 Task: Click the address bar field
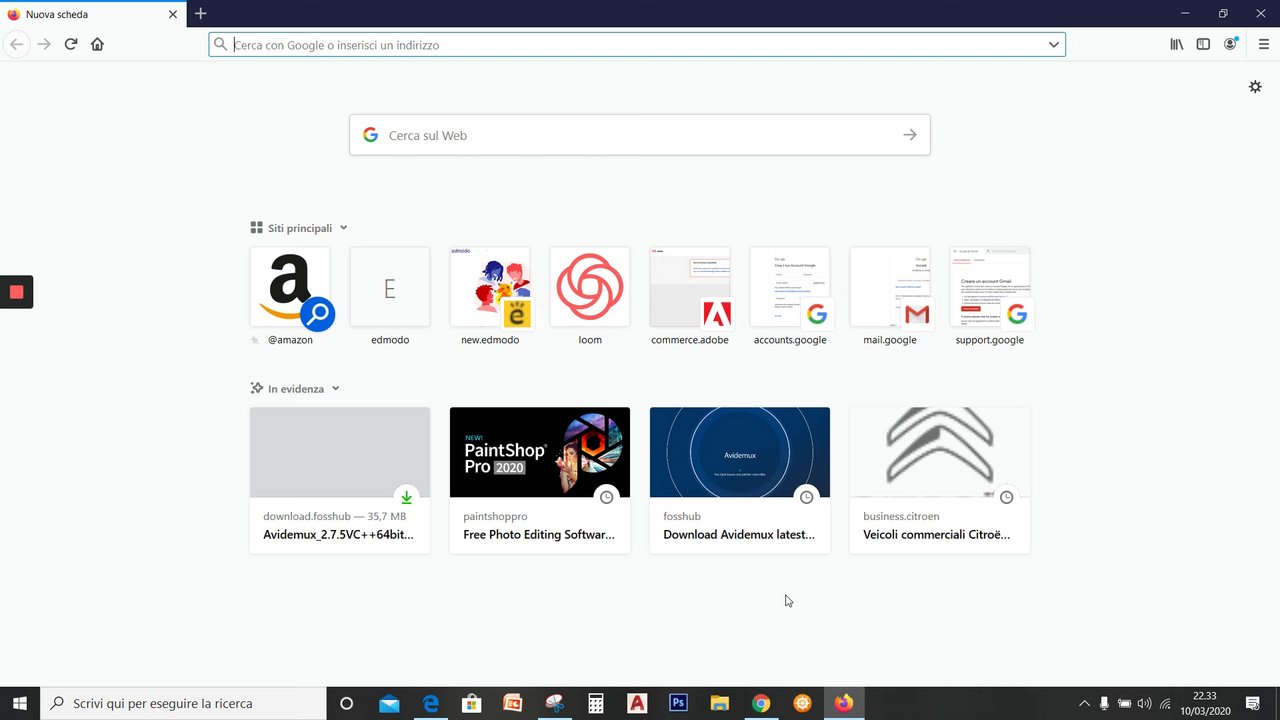tap(637, 44)
